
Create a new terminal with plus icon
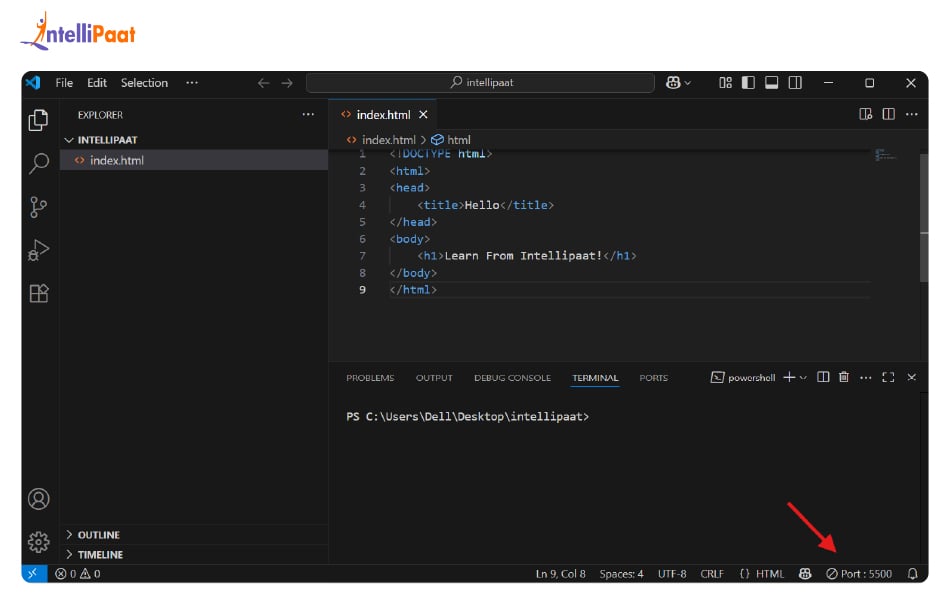click(789, 378)
